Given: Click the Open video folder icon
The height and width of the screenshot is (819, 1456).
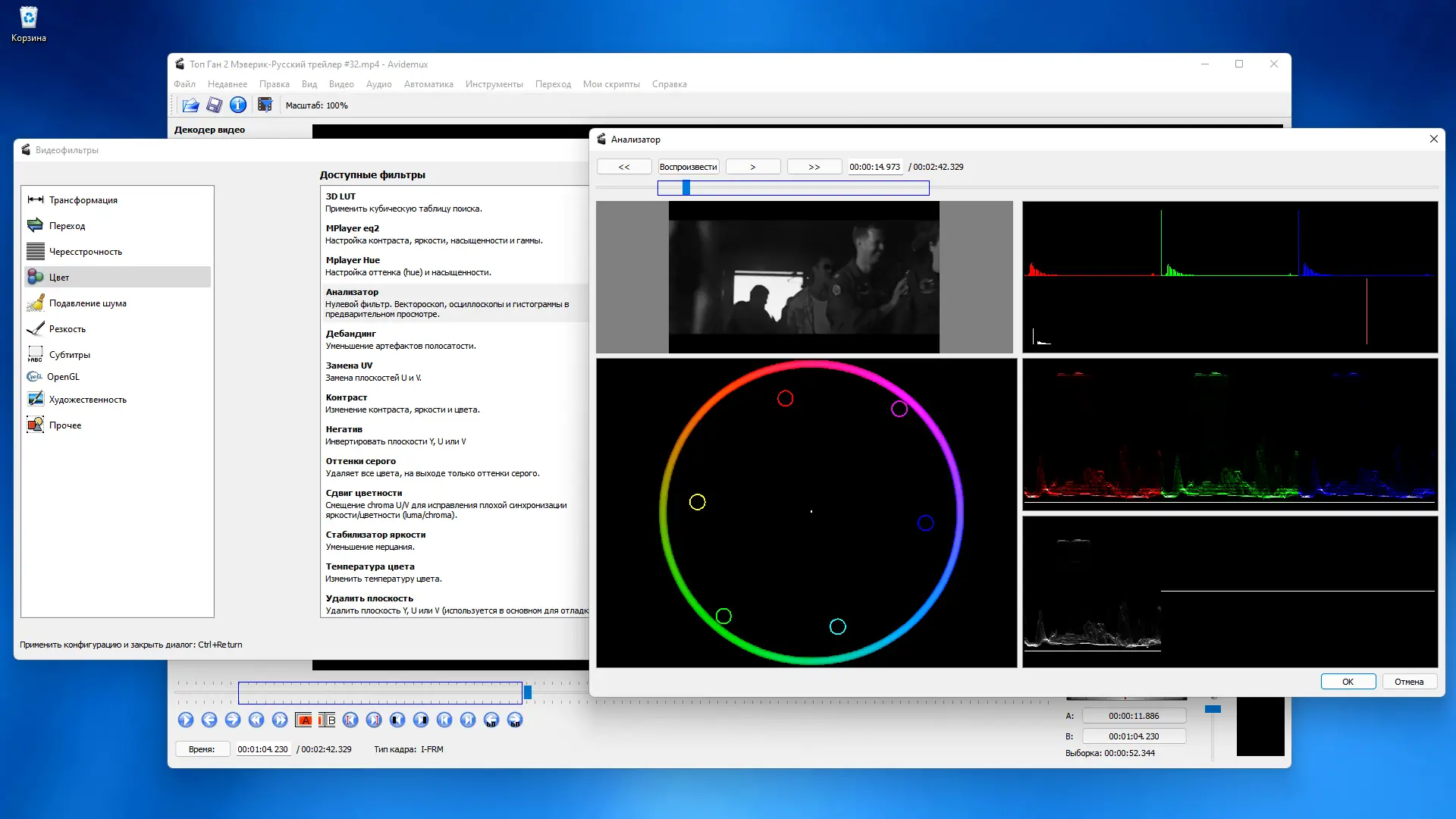Looking at the screenshot, I should tap(190, 105).
